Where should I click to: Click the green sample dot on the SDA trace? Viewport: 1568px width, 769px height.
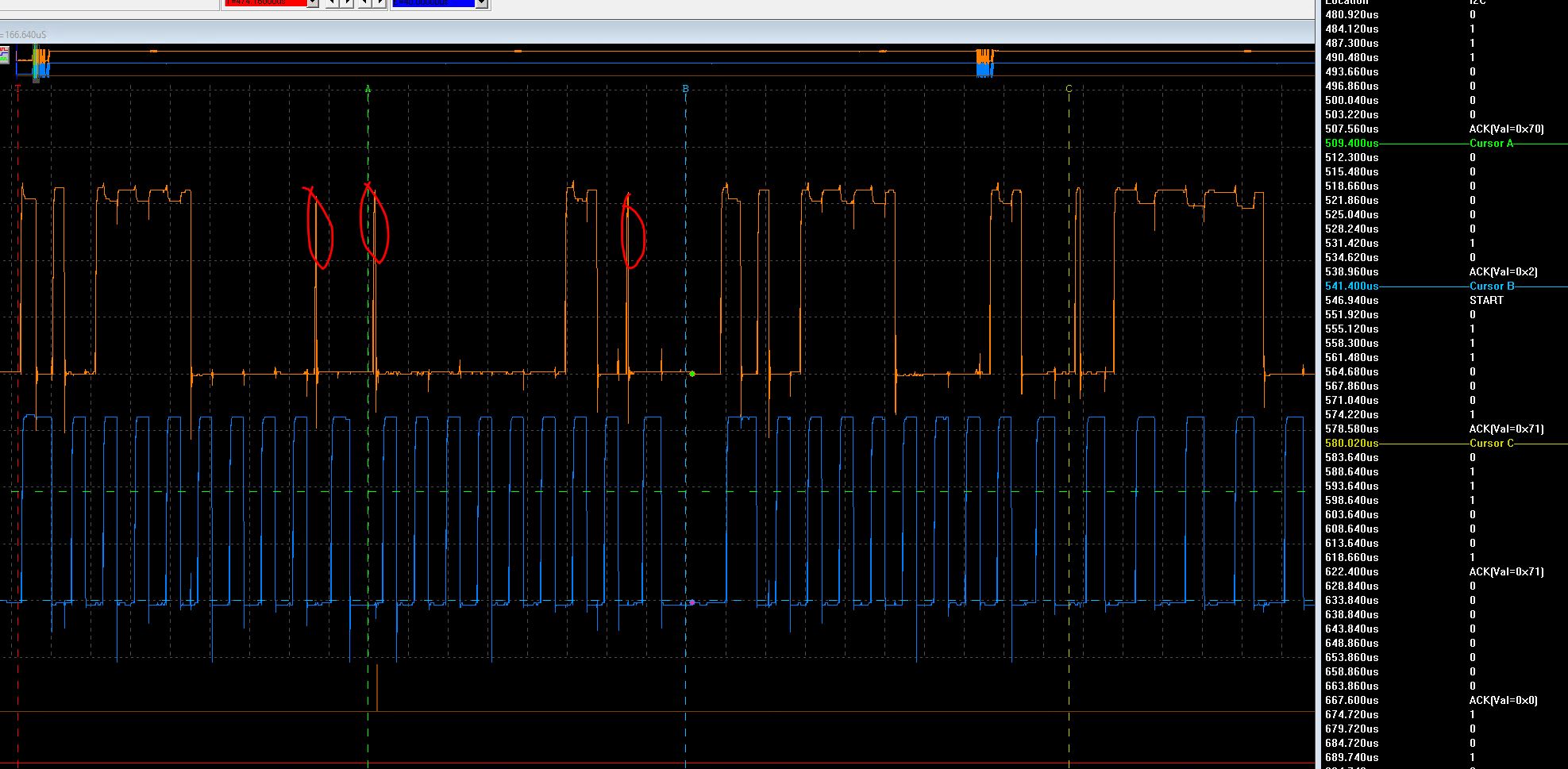point(692,373)
